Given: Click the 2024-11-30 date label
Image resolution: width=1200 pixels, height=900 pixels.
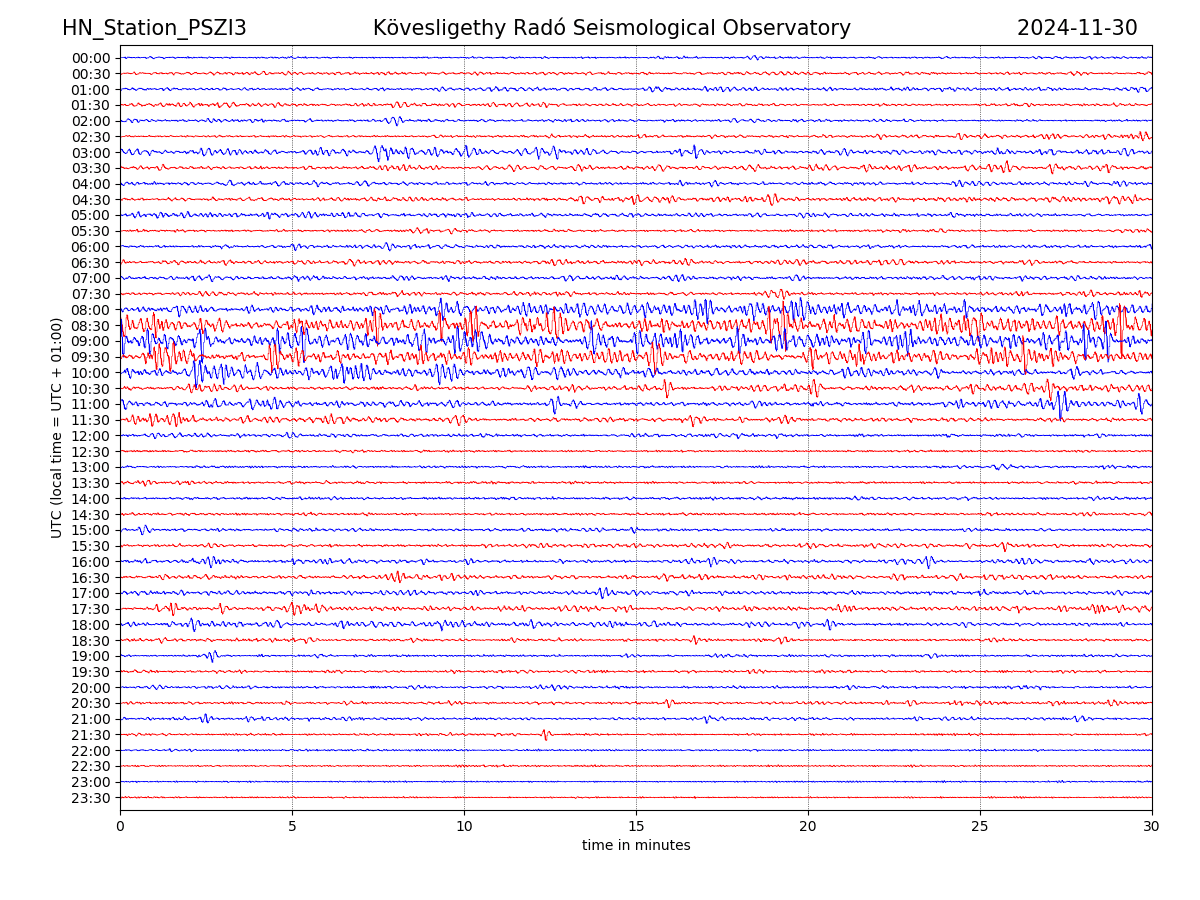Looking at the screenshot, I should coord(1077,29).
